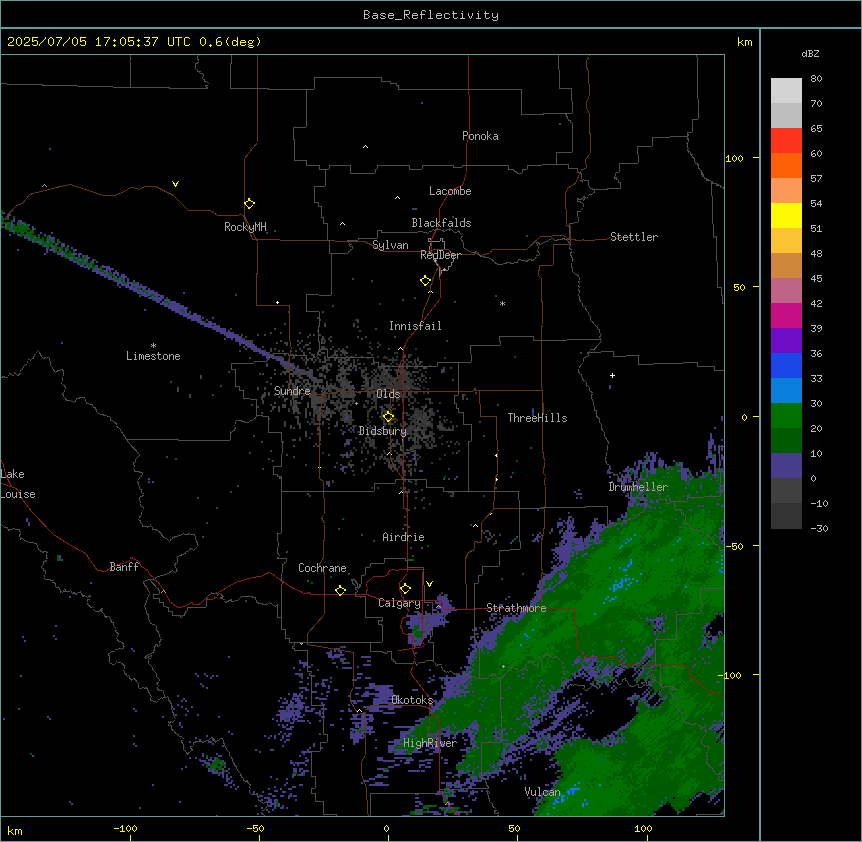Click the HighRiver label
862x842 pixels.
tap(429, 743)
